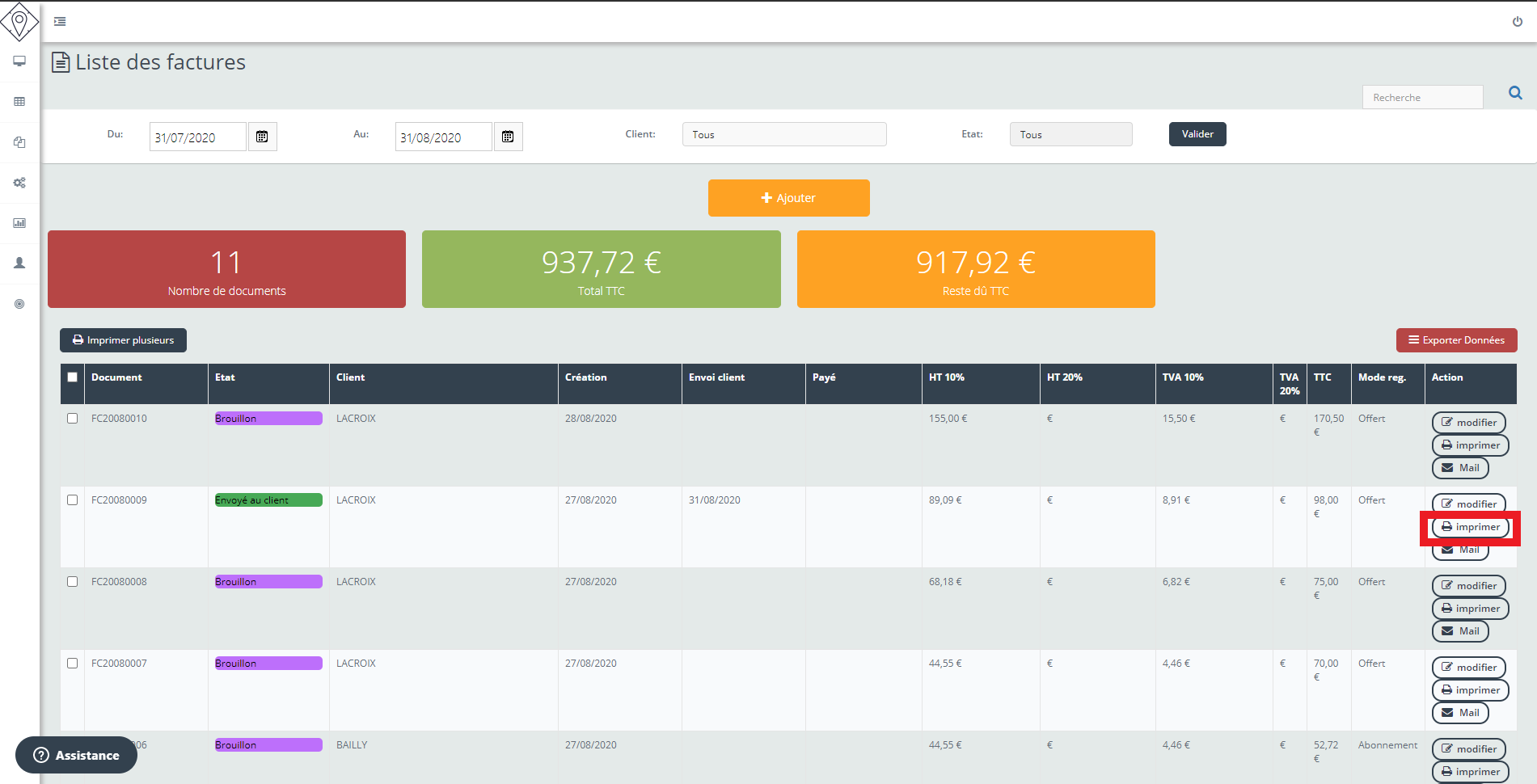Open the gears settings icon in sidebar
This screenshot has height=784, width=1537.
19,183
